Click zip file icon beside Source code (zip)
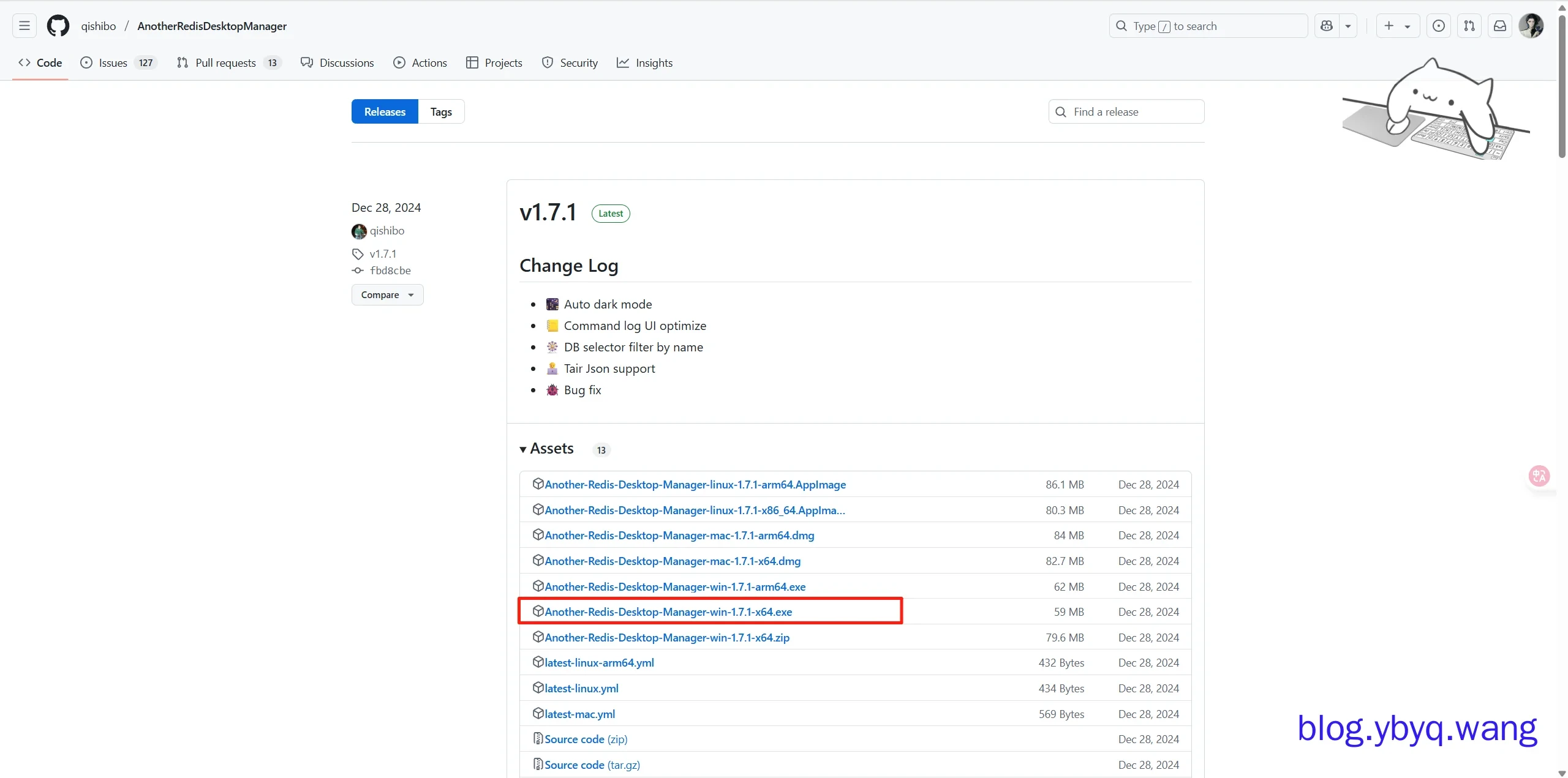 pyautogui.click(x=538, y=738)
